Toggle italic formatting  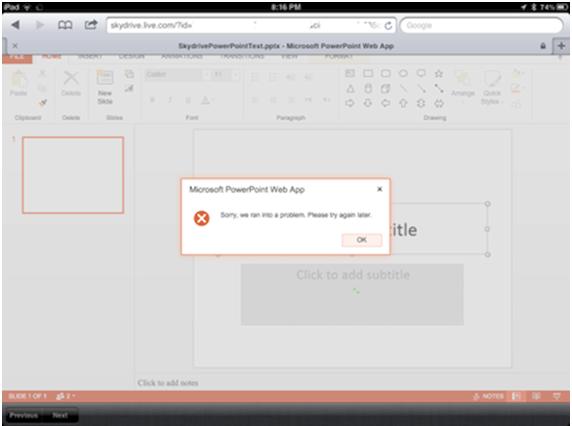170,100
